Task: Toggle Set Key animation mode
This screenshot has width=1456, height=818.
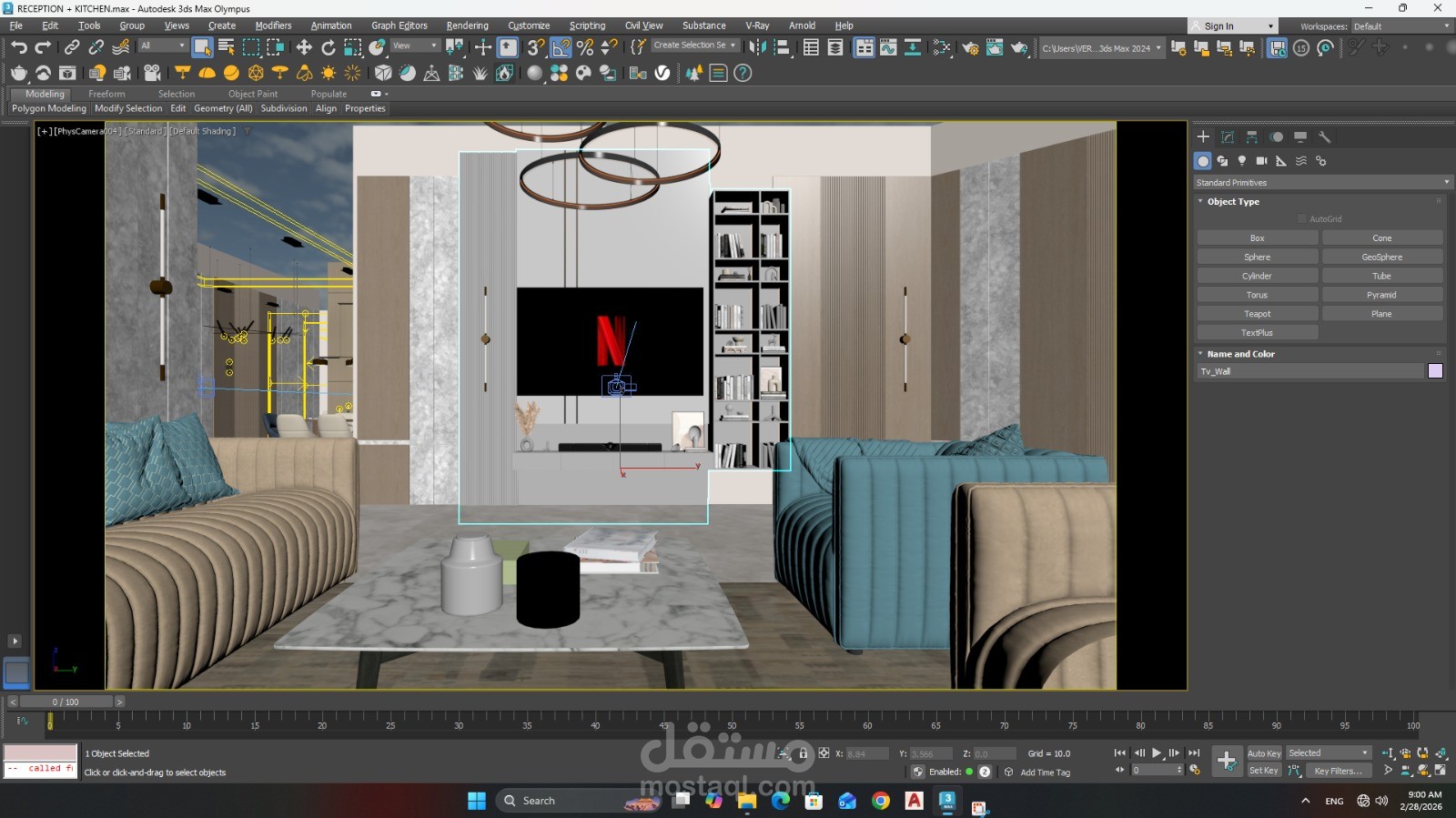Action: point(1264,771)
